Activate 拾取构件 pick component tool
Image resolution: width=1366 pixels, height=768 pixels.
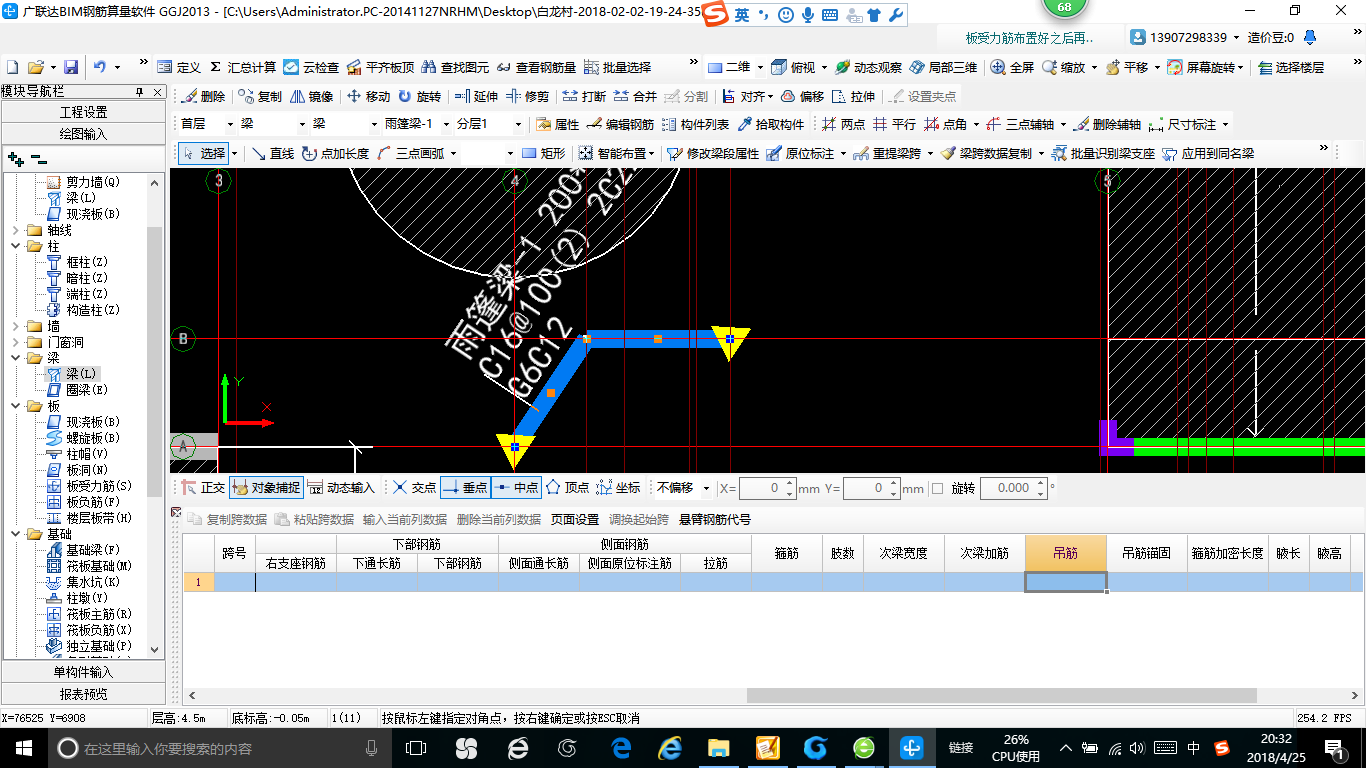tap(770, 124)
